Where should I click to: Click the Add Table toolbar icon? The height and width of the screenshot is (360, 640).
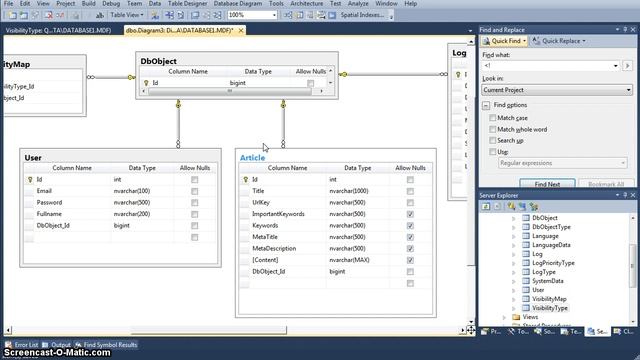click(24, 16)
